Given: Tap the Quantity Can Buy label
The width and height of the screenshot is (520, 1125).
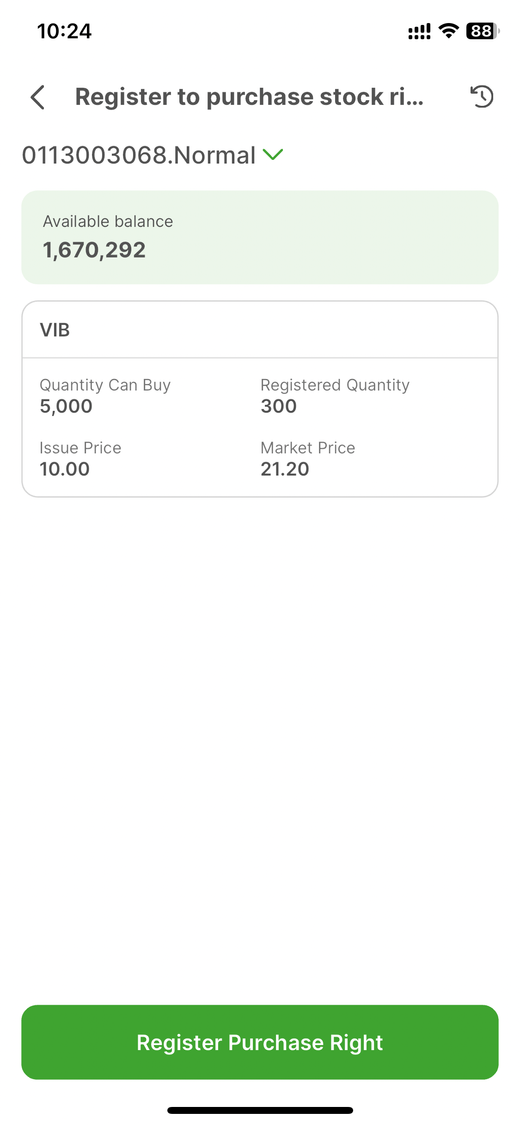Looking at the screenshot, I should 105,385.
